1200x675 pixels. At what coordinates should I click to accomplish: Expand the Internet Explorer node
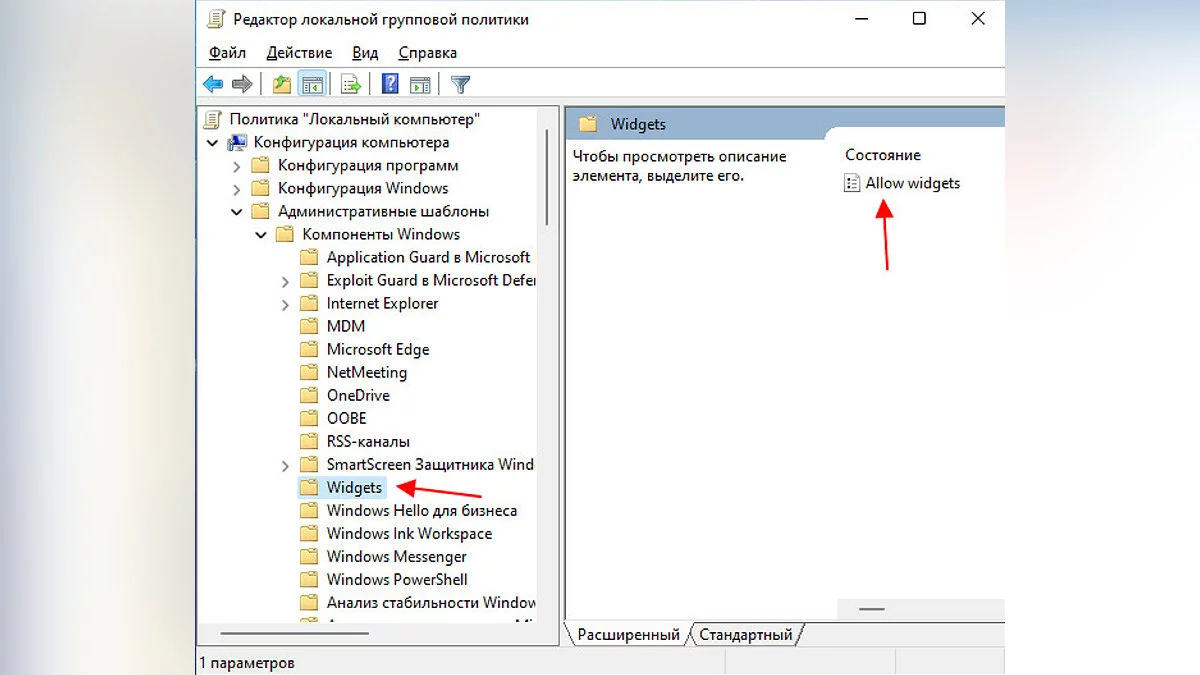285,304
